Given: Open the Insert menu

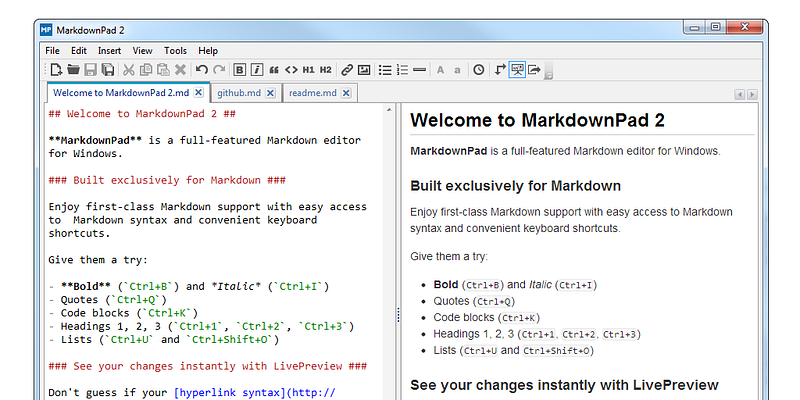Looking at the screenshot, I should click(110, 51).
